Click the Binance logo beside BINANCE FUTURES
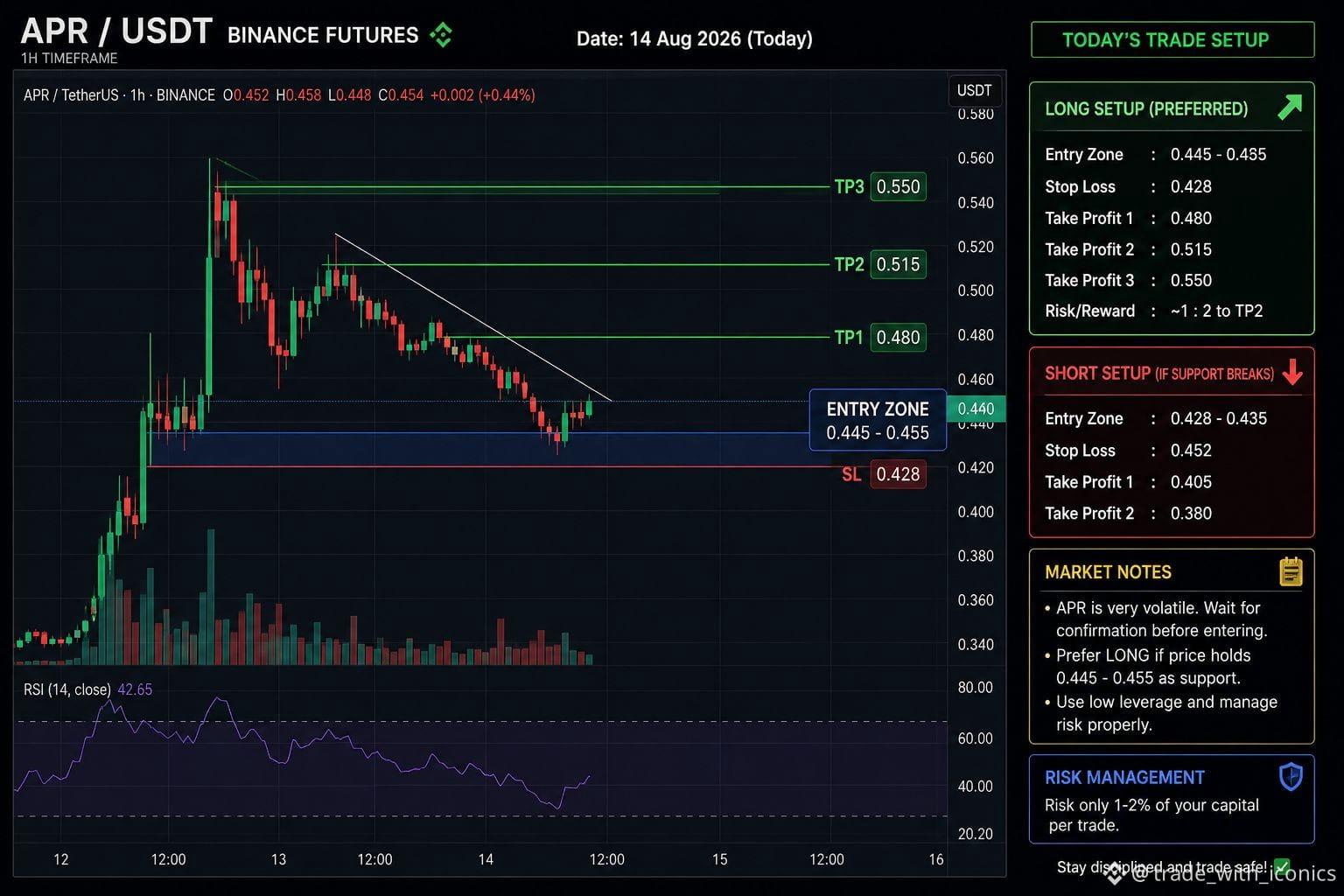 coord(441,35)
